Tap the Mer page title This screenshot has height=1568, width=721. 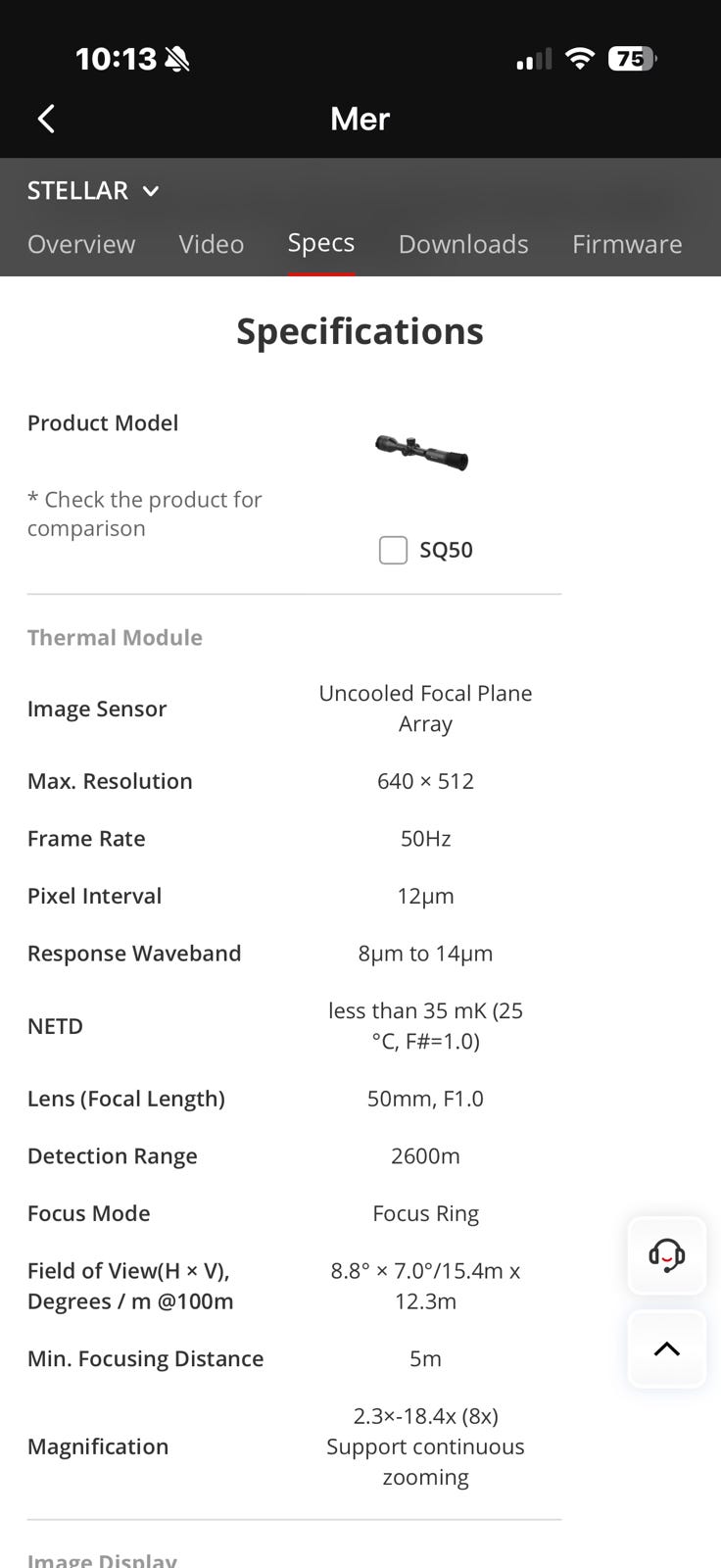click(360, 119)
